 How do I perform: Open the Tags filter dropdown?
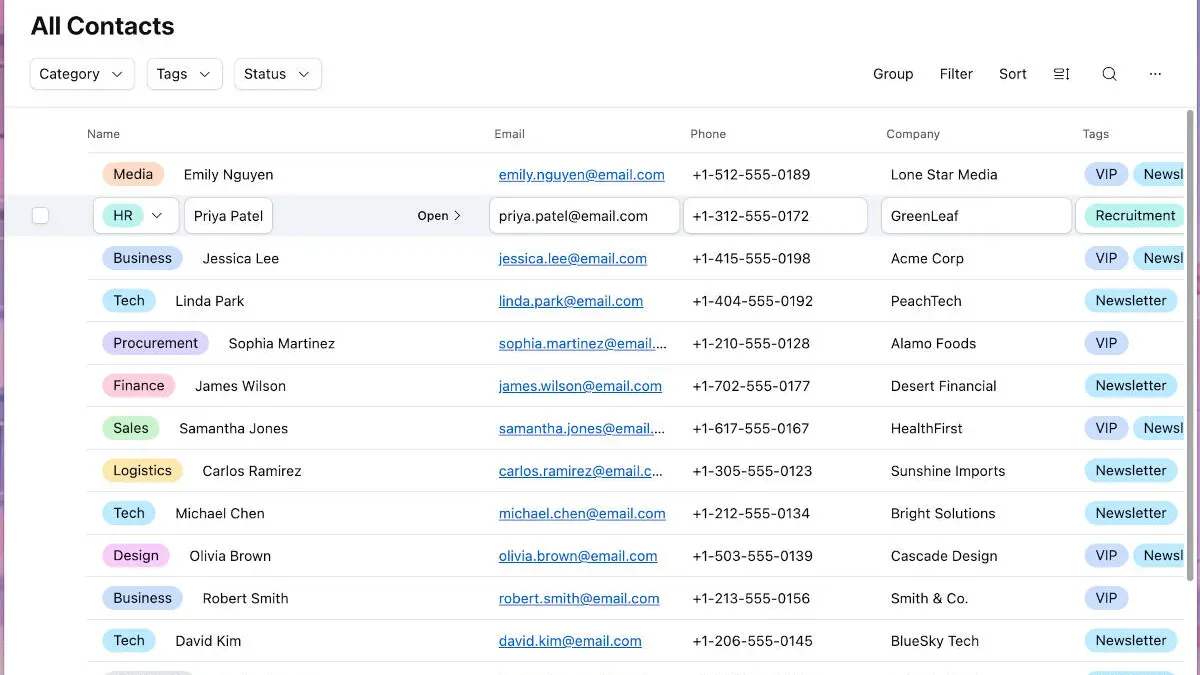[184, 73]
